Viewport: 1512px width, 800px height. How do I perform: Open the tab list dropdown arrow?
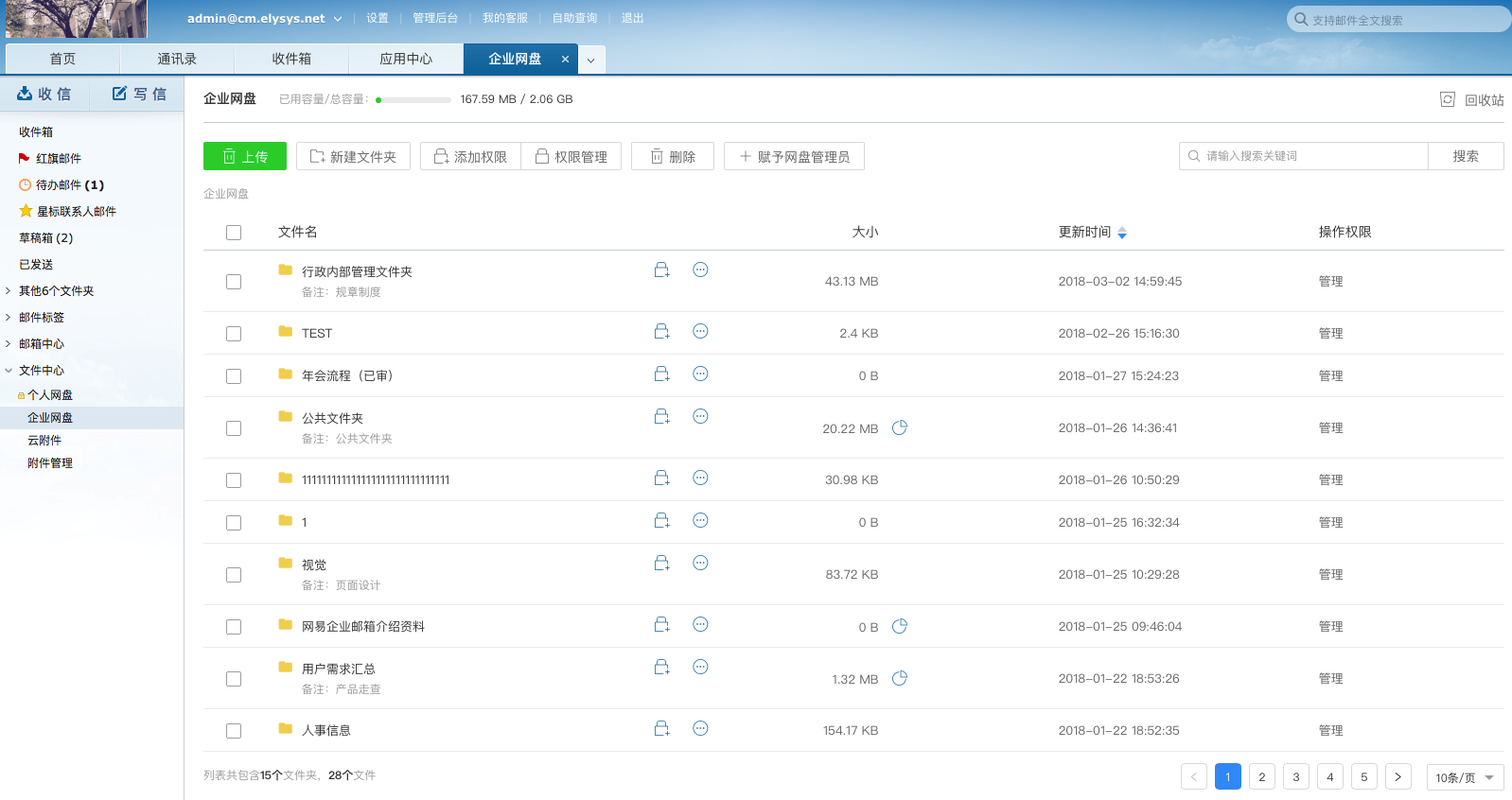[591, 60]
